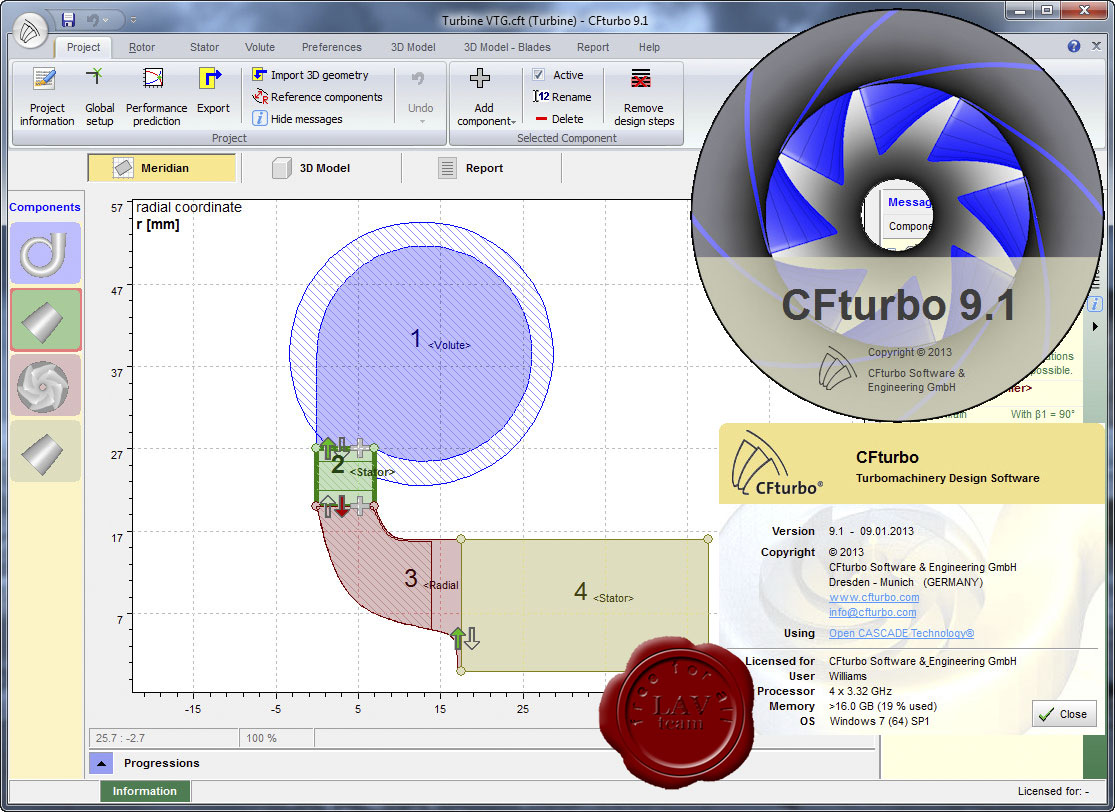Screen dimensions: 1115x812
Task: Click the Components panel heading
Action: click(45, 207)
